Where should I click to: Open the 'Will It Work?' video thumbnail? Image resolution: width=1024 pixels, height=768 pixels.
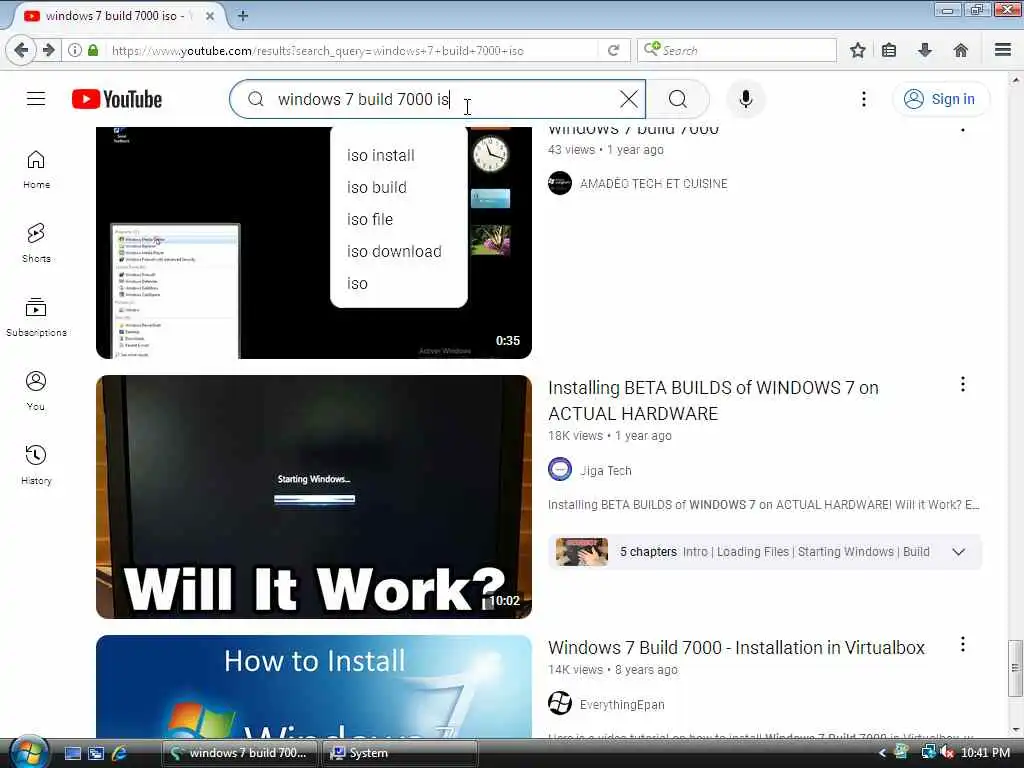point(313,496)
